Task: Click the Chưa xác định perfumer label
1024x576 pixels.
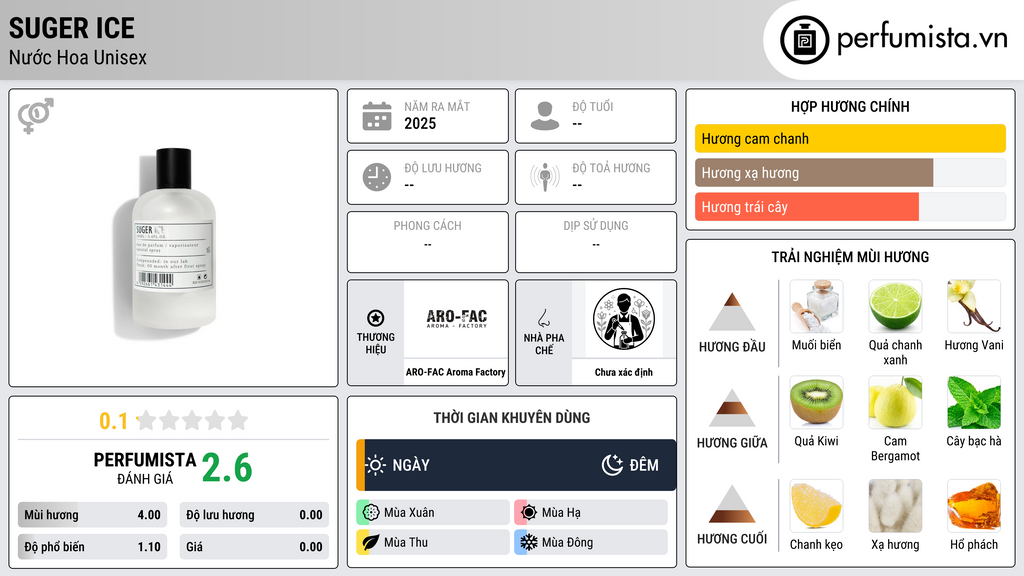Action: 624,372
